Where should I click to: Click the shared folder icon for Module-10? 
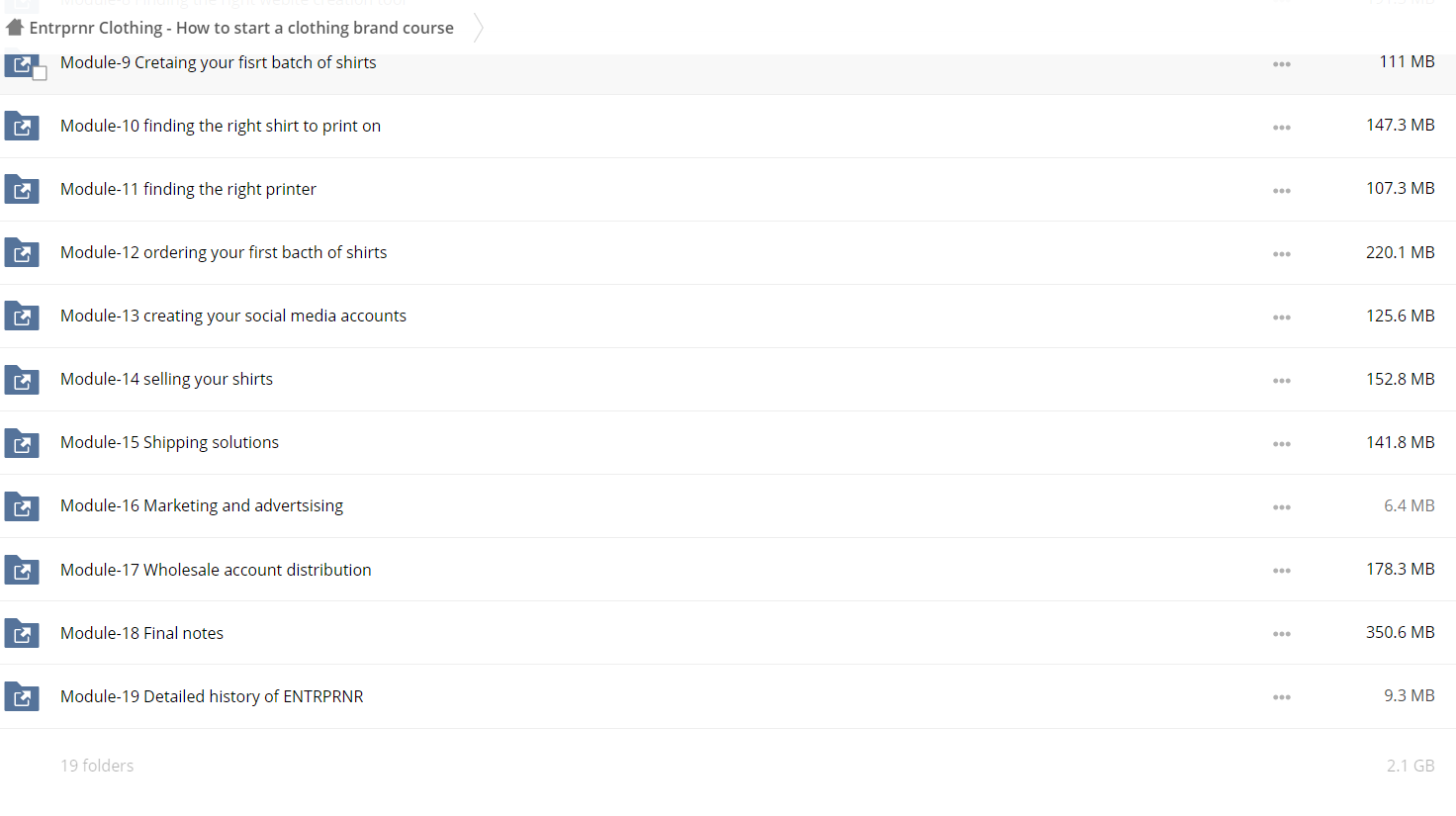pos(22,126)
